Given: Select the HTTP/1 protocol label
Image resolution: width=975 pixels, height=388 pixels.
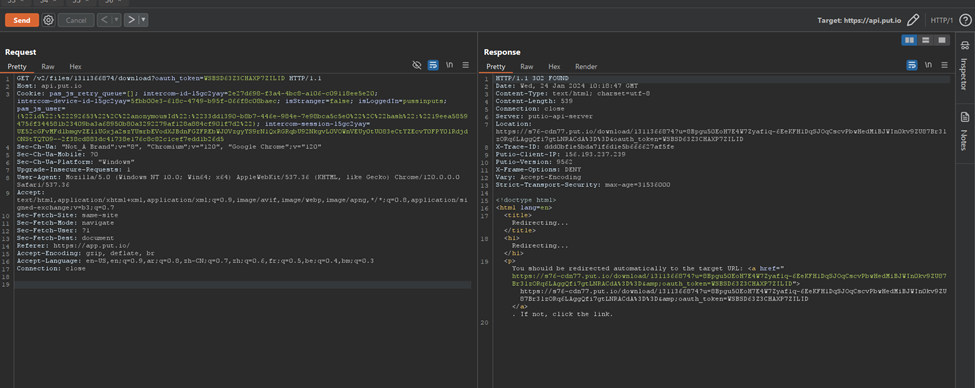Looking at the screenshot, I should tap(942, 20).
